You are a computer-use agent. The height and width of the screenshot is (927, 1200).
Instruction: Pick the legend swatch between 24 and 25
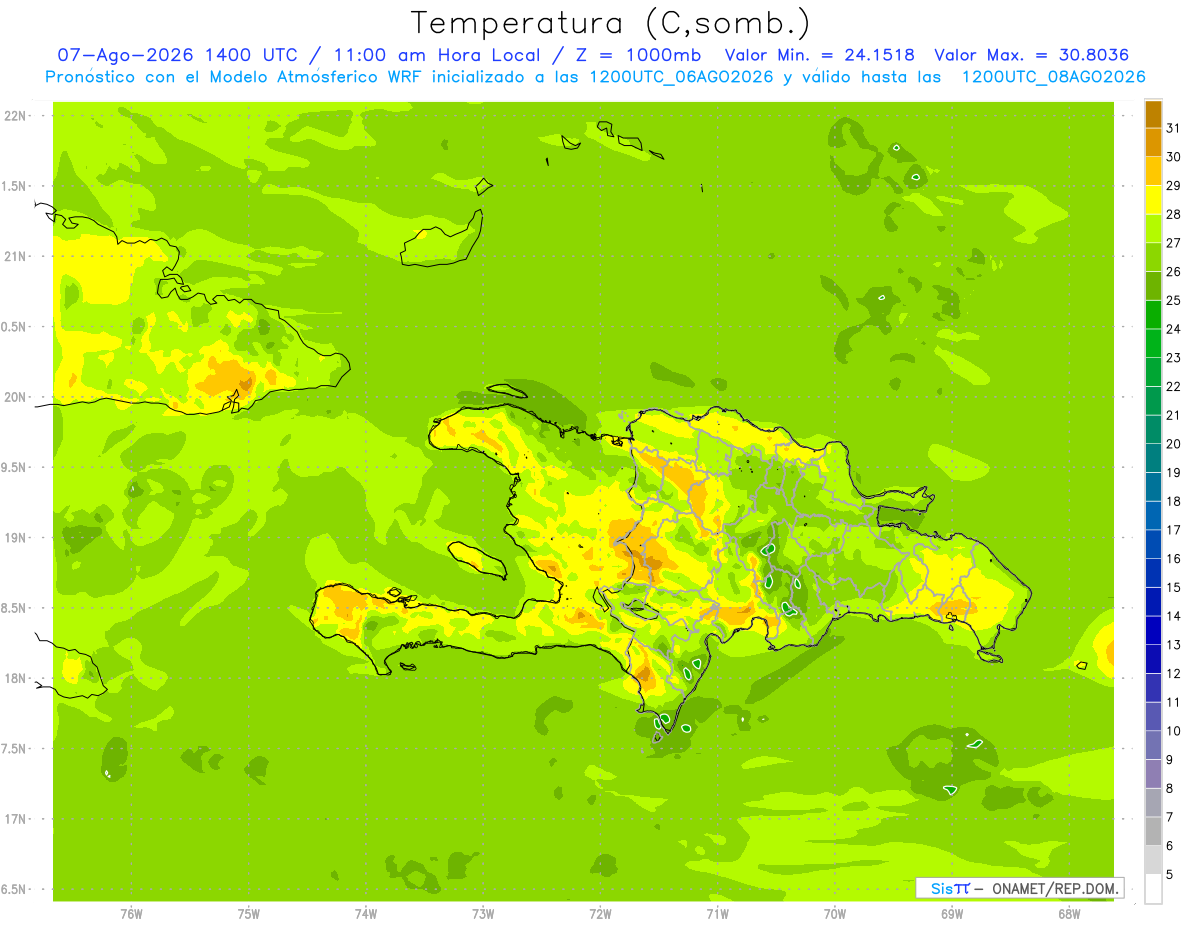[1153, 315]
